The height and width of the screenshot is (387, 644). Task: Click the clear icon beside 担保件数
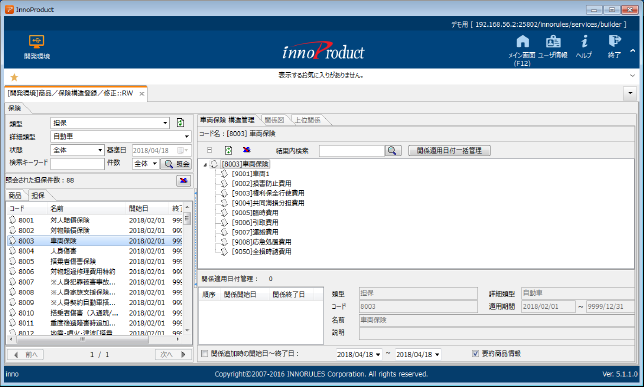coord(183,180)
